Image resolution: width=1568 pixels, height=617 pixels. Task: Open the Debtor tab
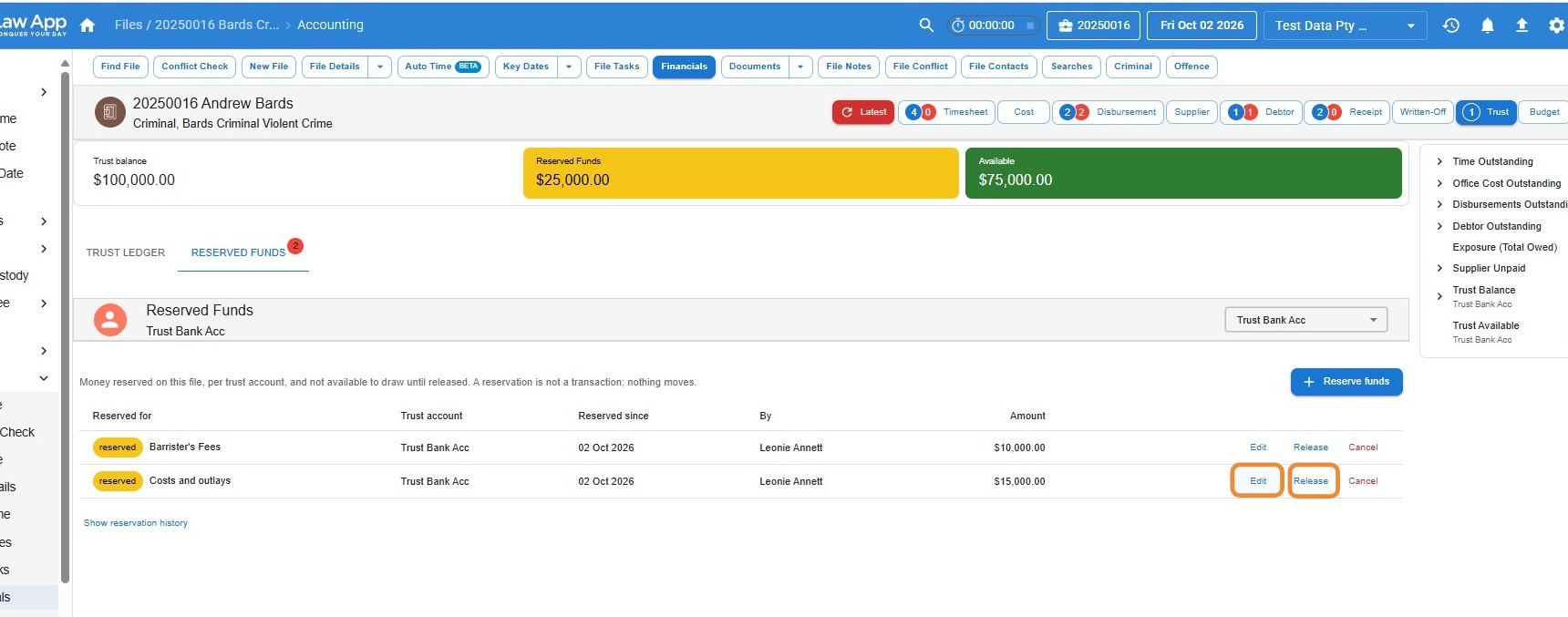[1261, 112]
